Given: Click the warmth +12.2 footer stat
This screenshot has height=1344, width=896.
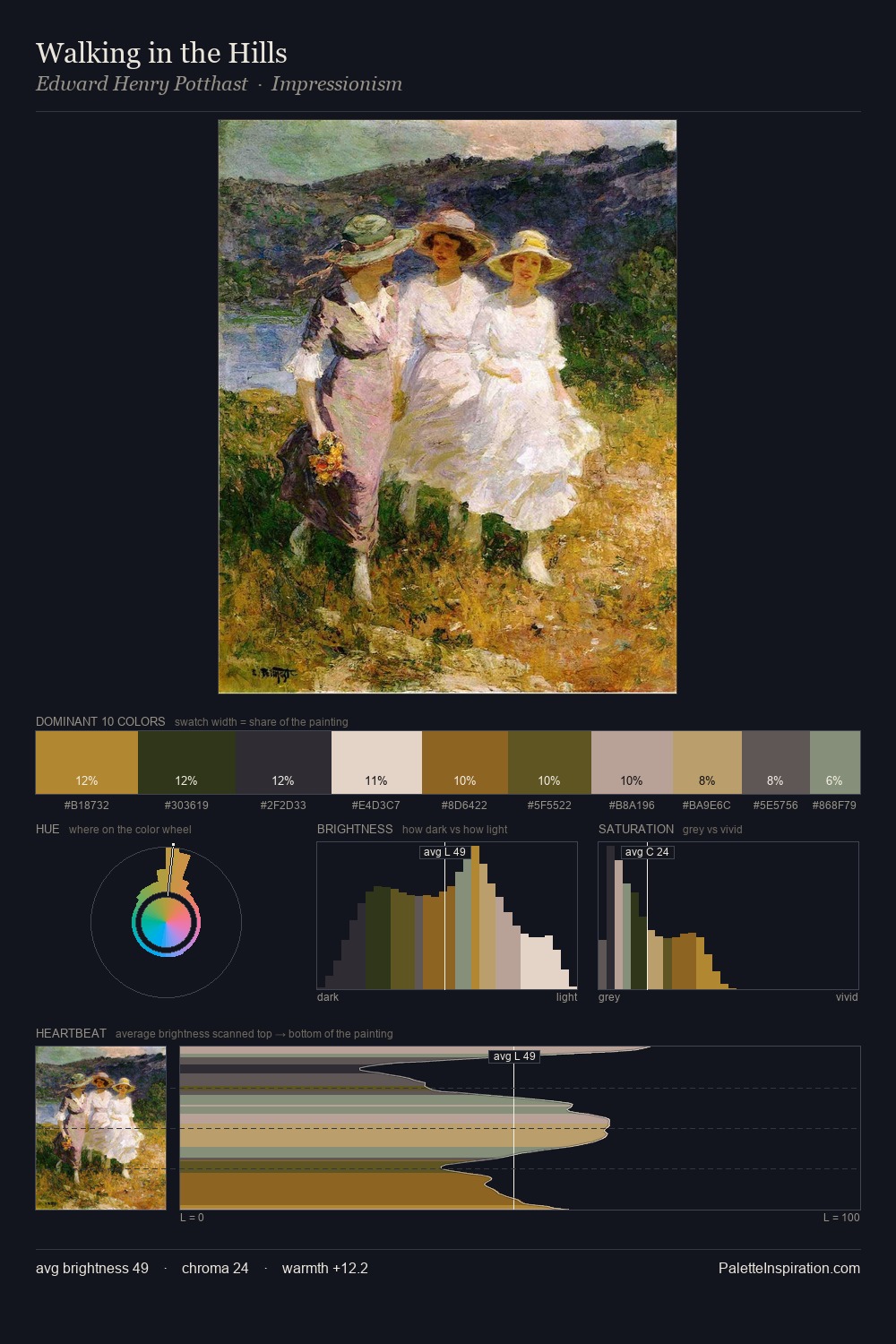Looking at the screenshot, I should [325, 1268].
